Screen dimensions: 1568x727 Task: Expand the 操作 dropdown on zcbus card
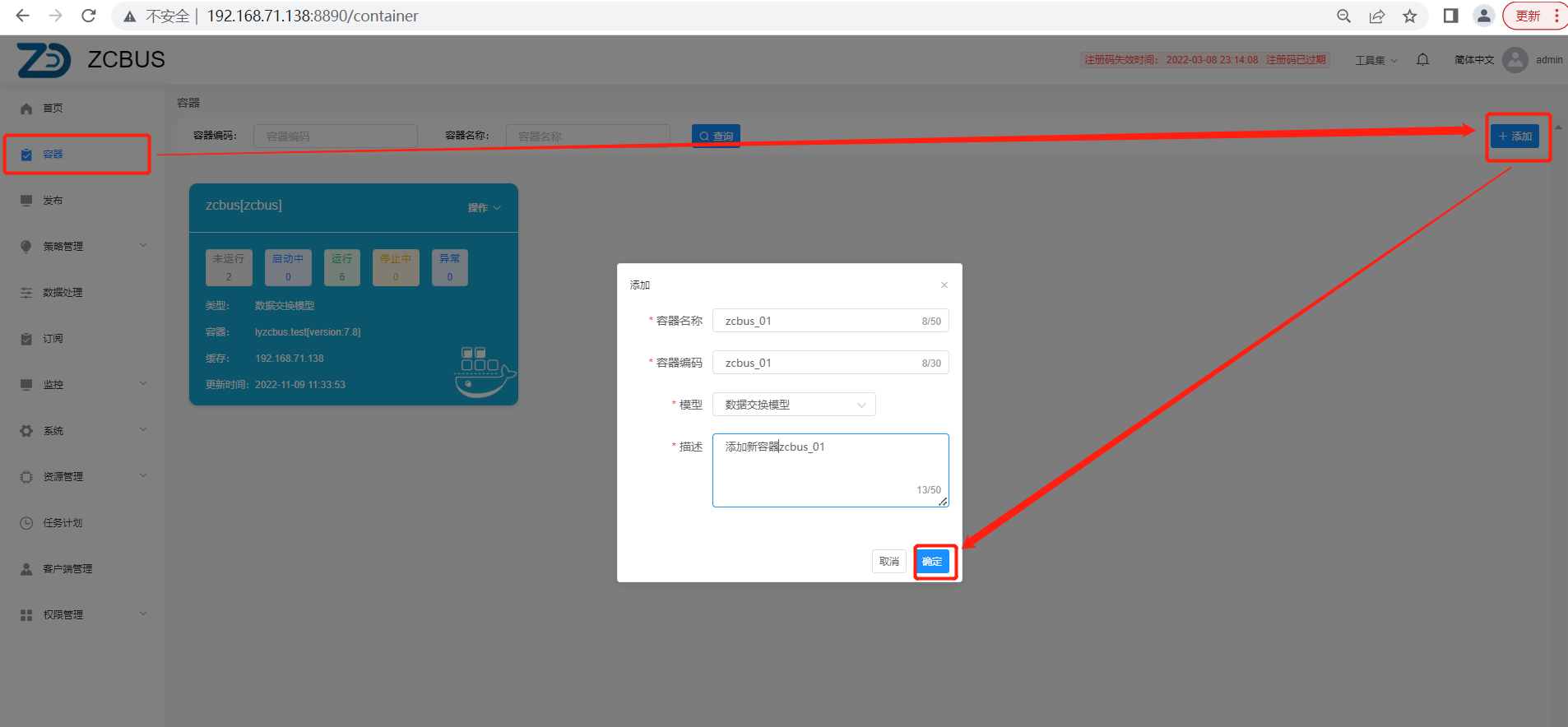tap(484, 207)
